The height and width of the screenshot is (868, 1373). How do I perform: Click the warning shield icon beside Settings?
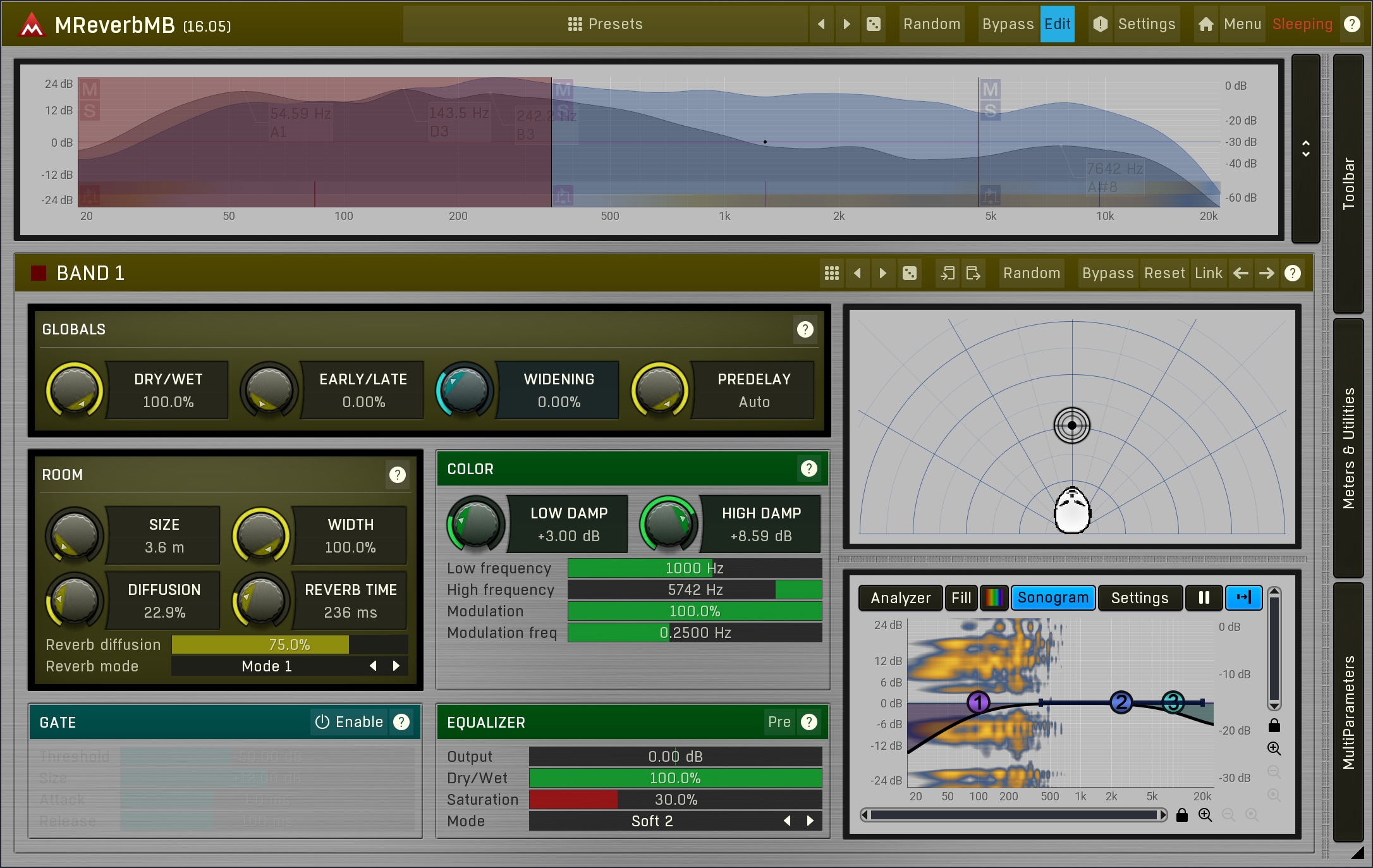point(1100,24)
